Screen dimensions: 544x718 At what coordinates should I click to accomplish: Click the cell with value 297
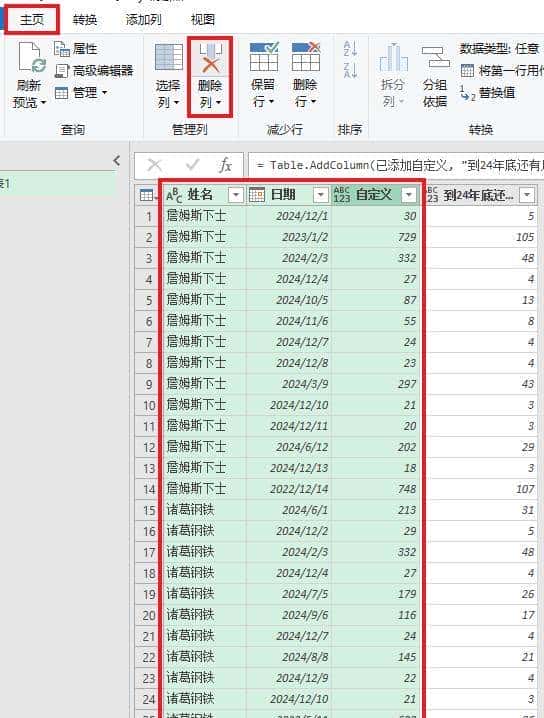375,384
